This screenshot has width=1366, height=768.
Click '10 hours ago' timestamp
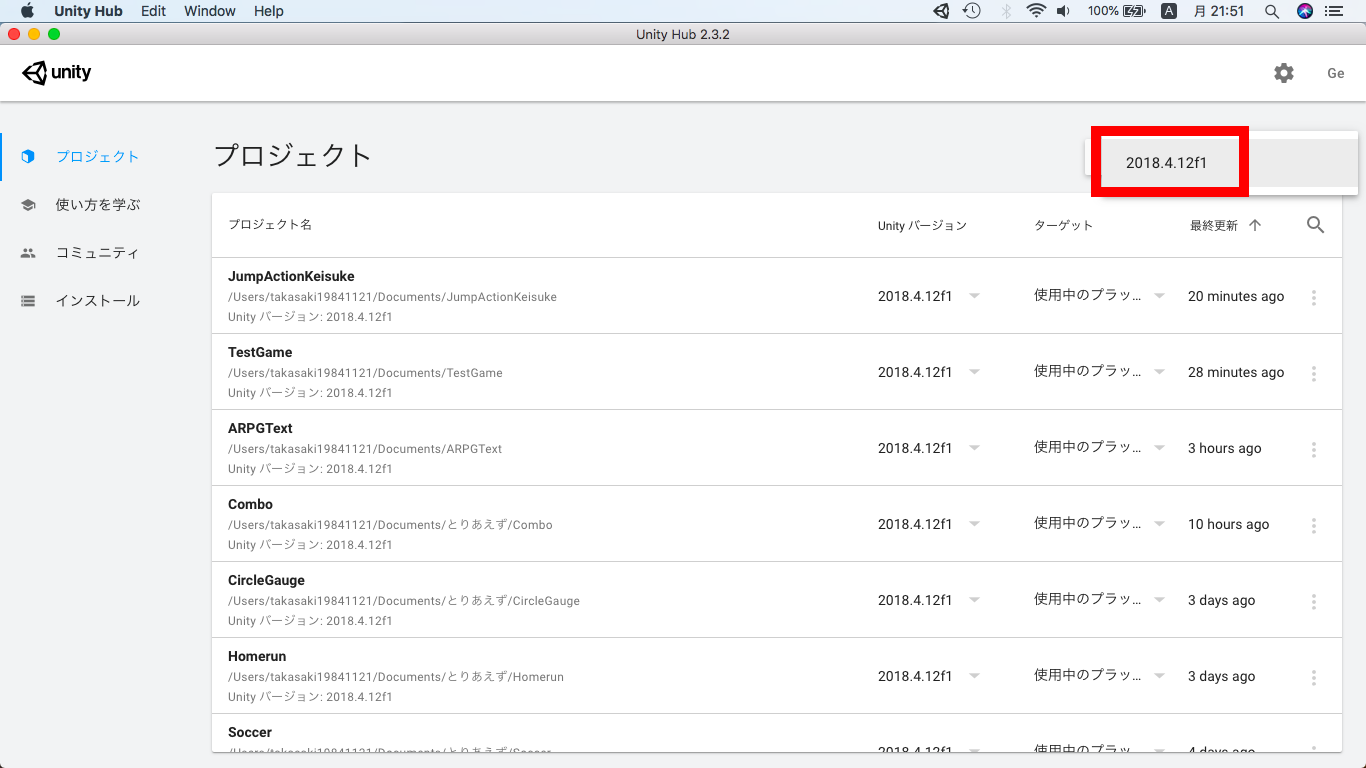pyautogui.click(x=1228, y=525)
